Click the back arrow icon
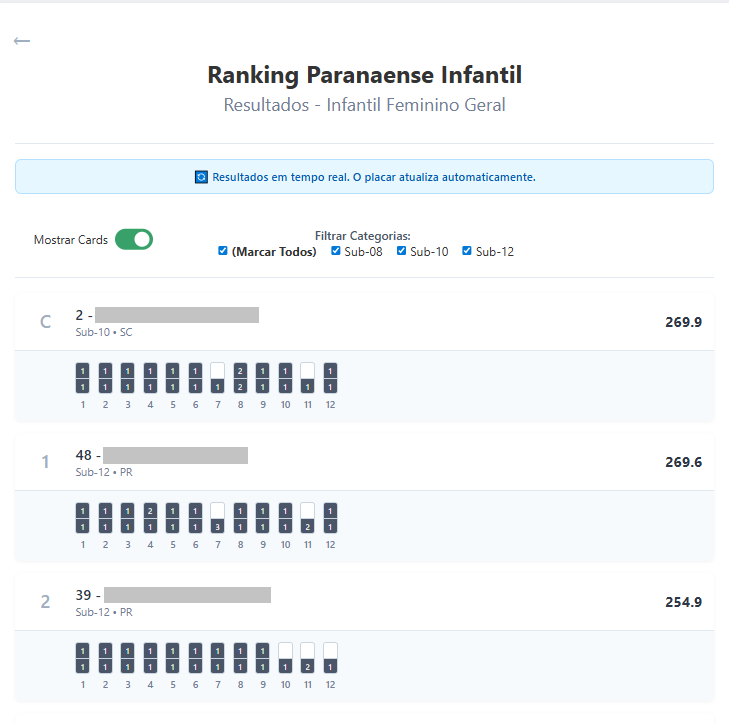The height and width of the screenshot is (723, 754). [x=22, y=41]
